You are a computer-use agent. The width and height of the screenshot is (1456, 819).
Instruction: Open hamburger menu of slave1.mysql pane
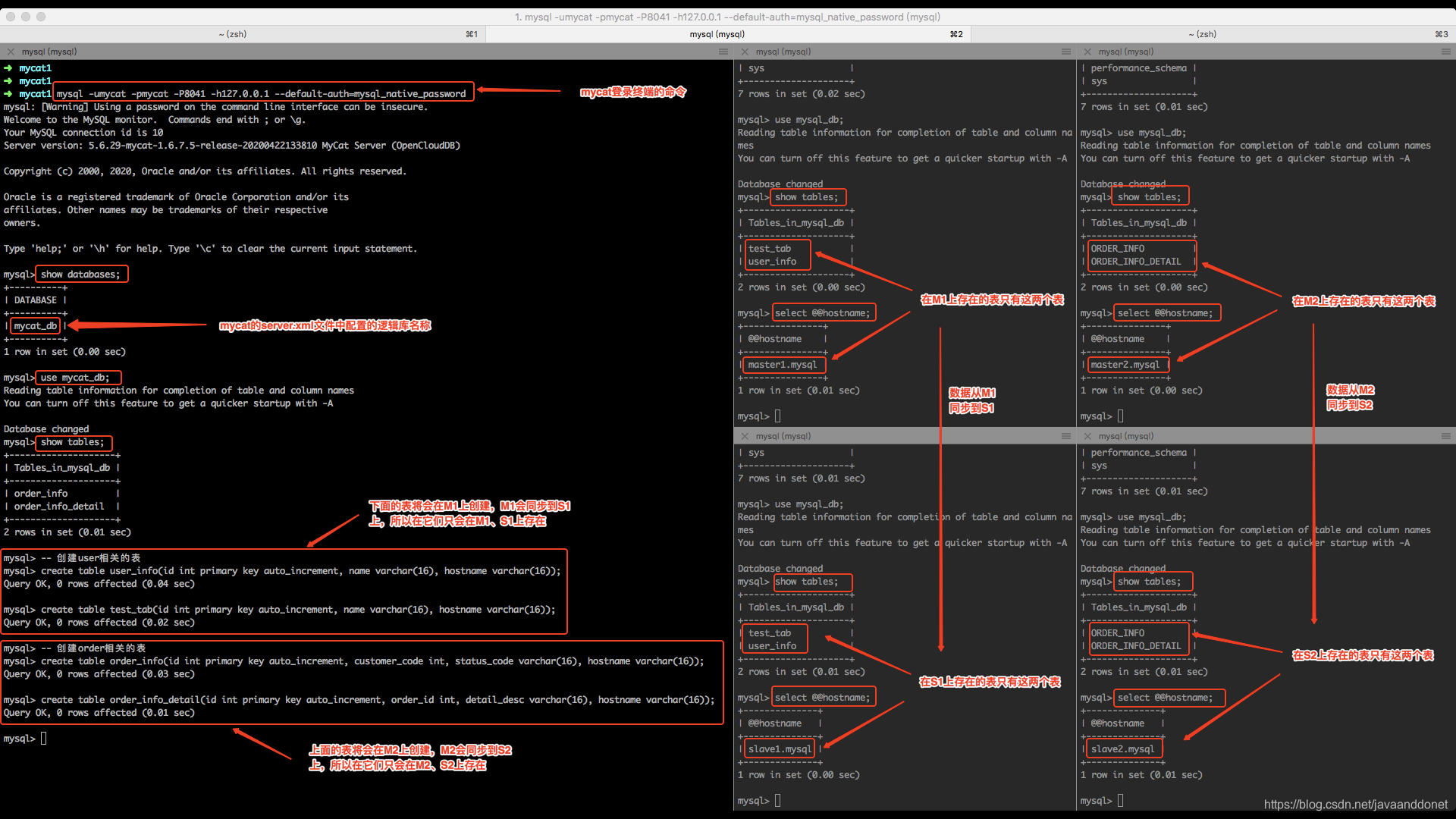[1065, 436]
